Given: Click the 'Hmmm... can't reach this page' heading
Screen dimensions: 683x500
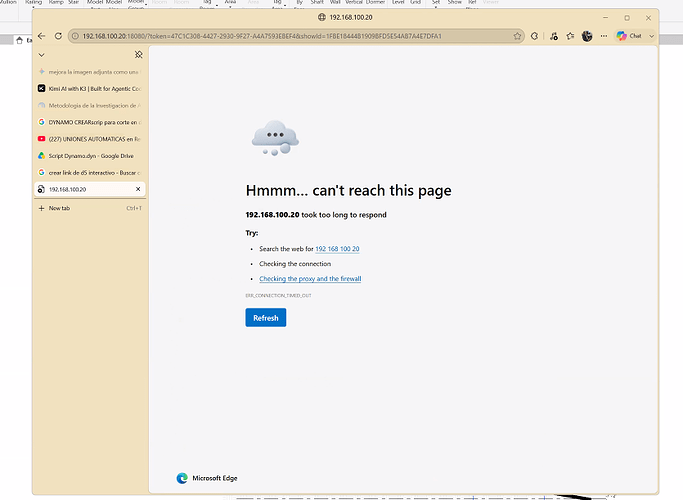Looking at the screenshot, I should (348, 191).
